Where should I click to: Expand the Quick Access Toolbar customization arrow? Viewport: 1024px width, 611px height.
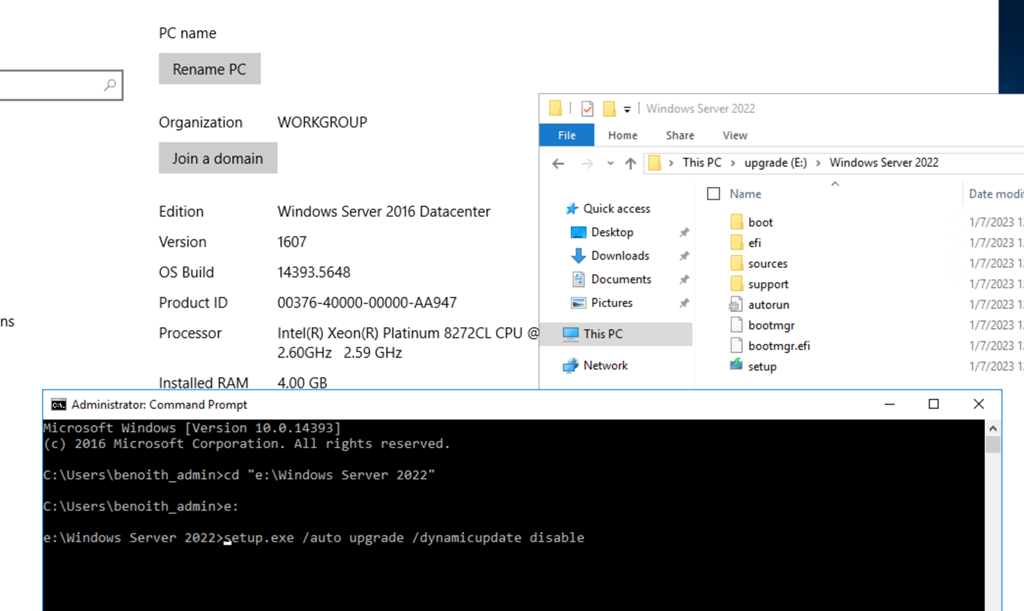tap(627, 108)
